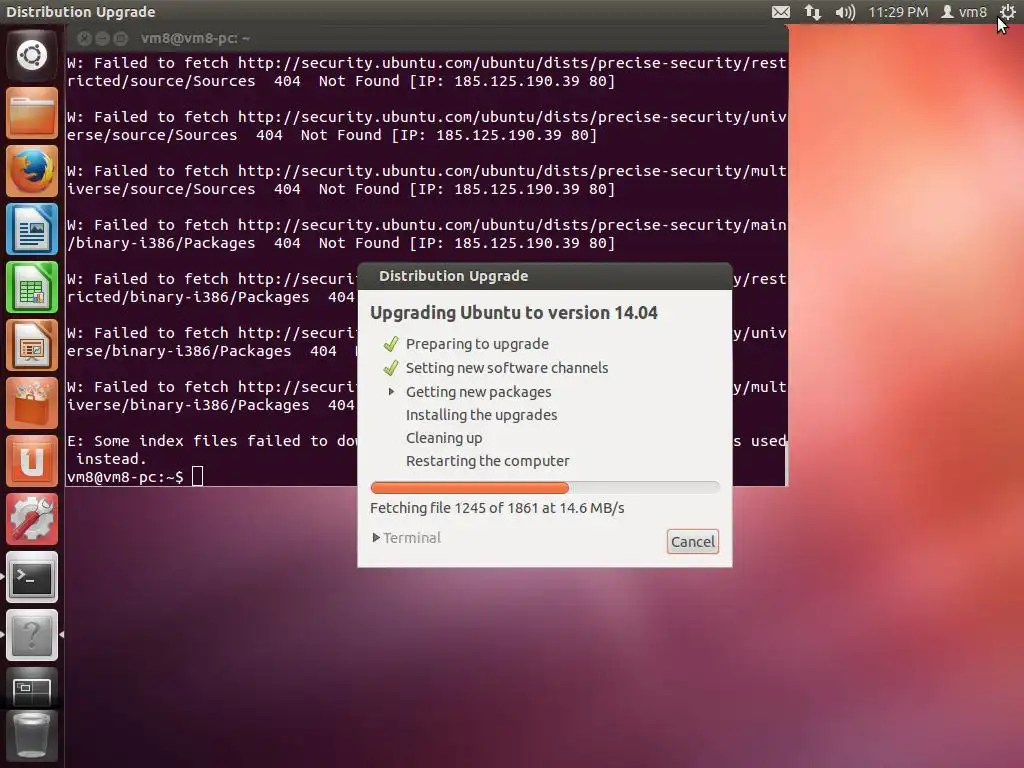1024x768 pixels.
Task: Click the 'Distribution Upgrade' top panel title
Action: (80, 12)
